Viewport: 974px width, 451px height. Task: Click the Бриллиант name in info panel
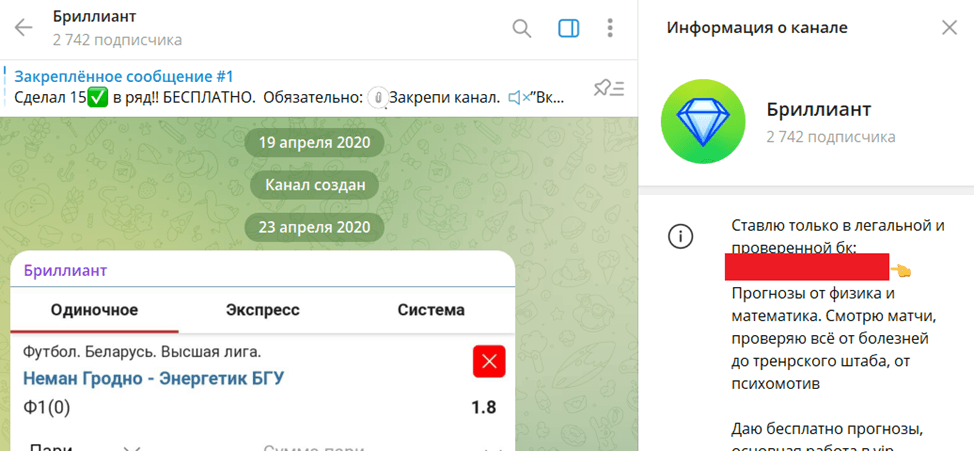coord(819,110)
